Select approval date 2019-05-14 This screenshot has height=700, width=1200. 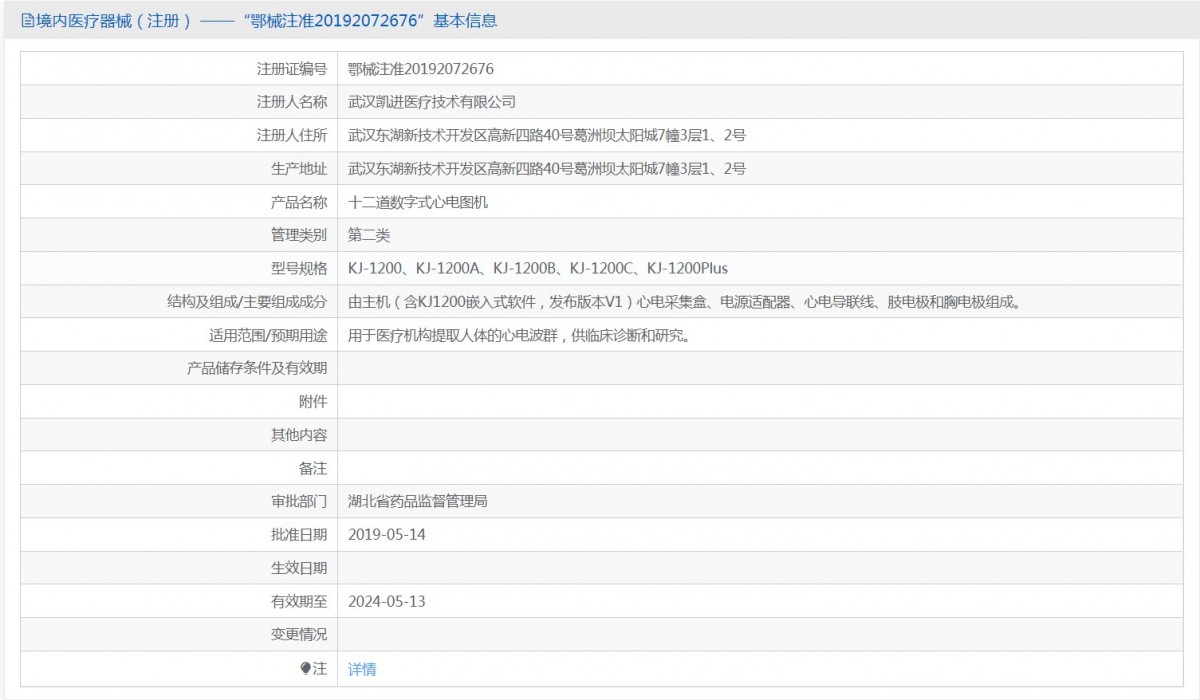click(387, 535)
